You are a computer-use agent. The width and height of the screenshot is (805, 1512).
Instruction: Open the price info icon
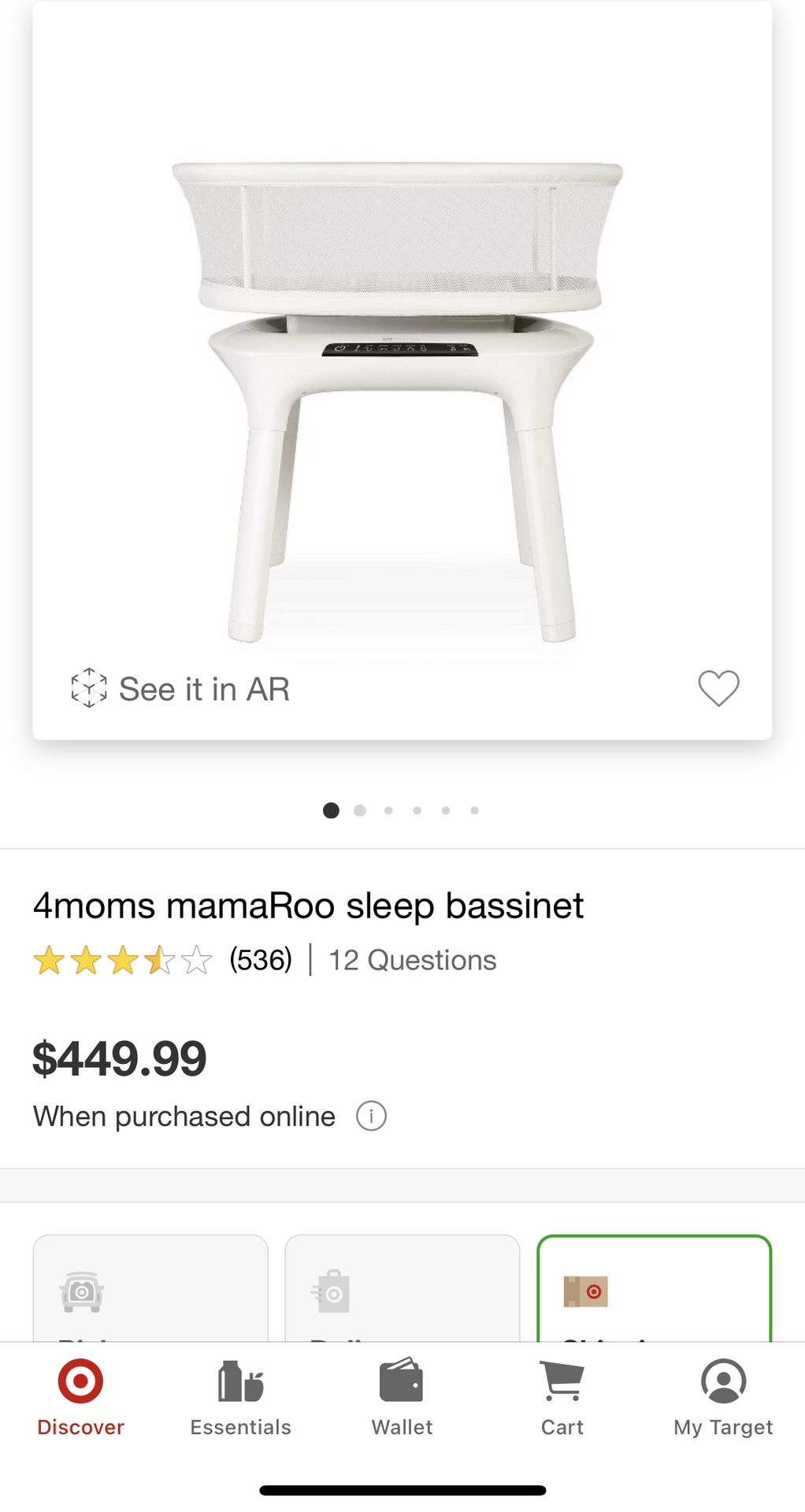pyautogui.click(x=371, y=1116)
